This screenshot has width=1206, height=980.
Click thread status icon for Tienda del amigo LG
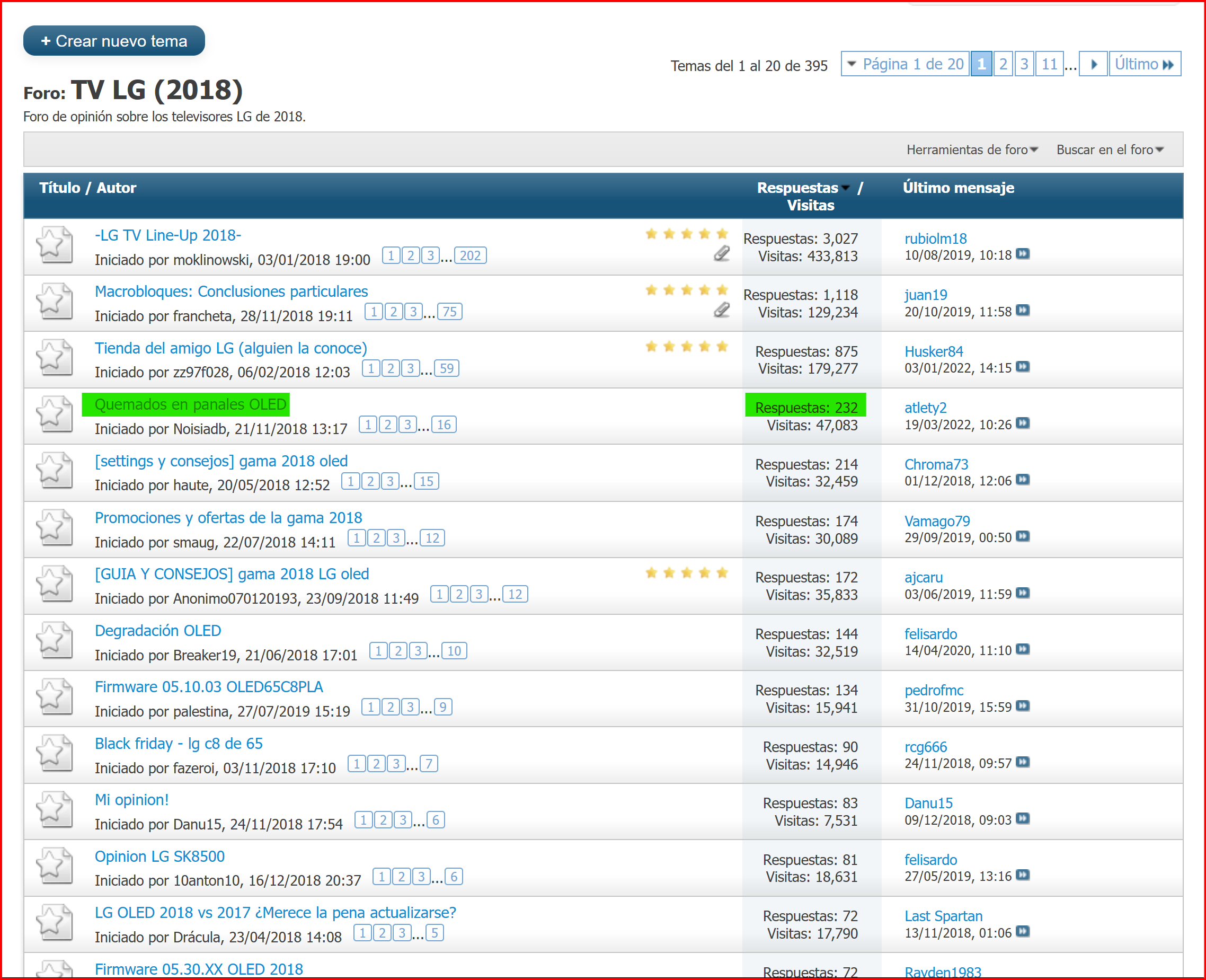pos(55,358)
